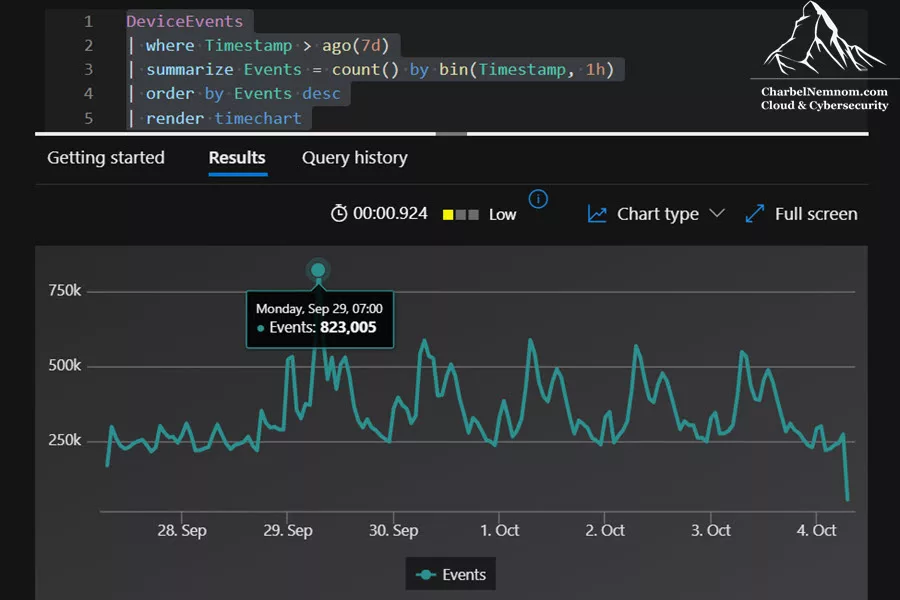Click the highlighted peak data point marker
The width and height of the screenshot is (900, 600).
click(x=318, y=270)
